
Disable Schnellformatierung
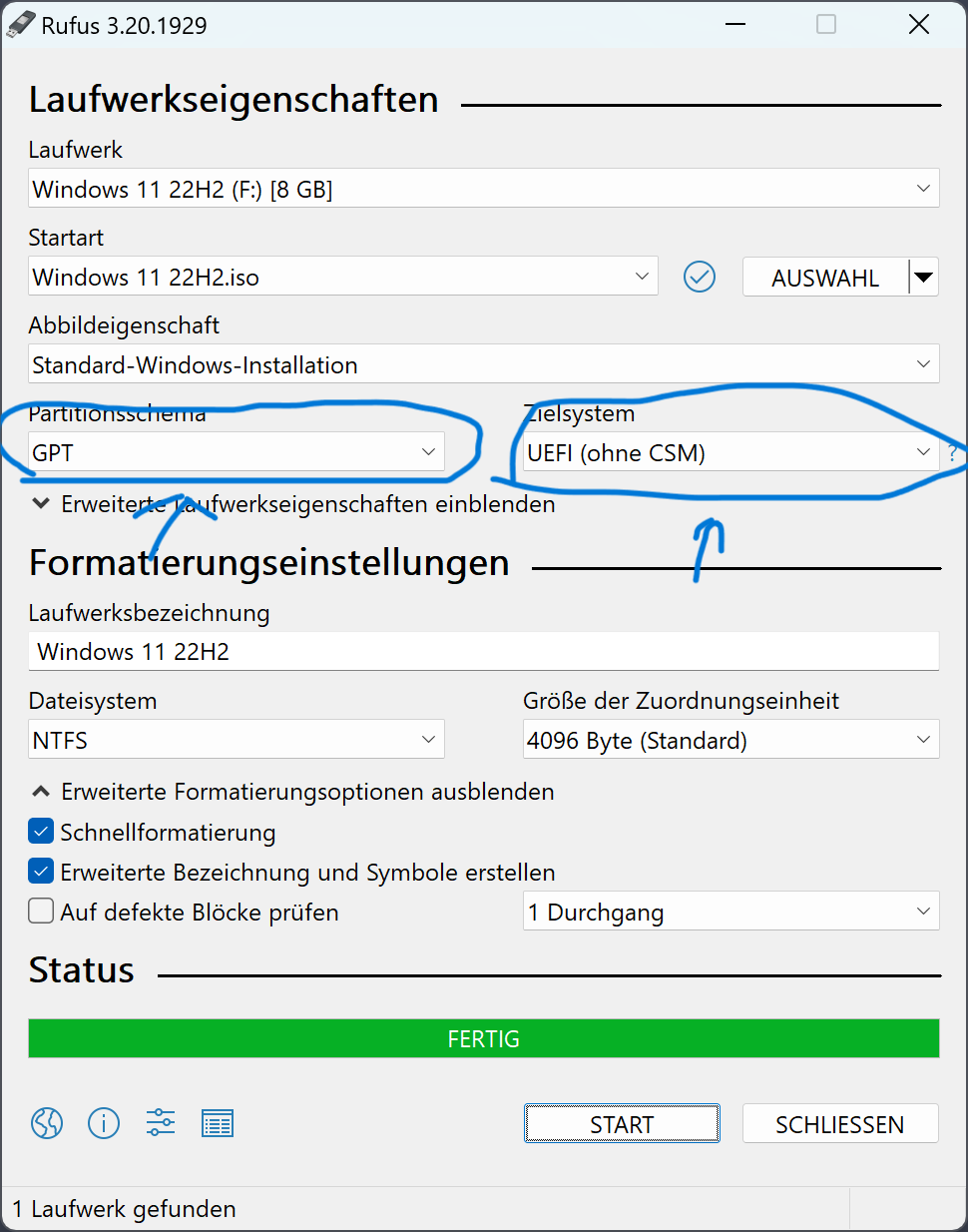coord(40,831)
